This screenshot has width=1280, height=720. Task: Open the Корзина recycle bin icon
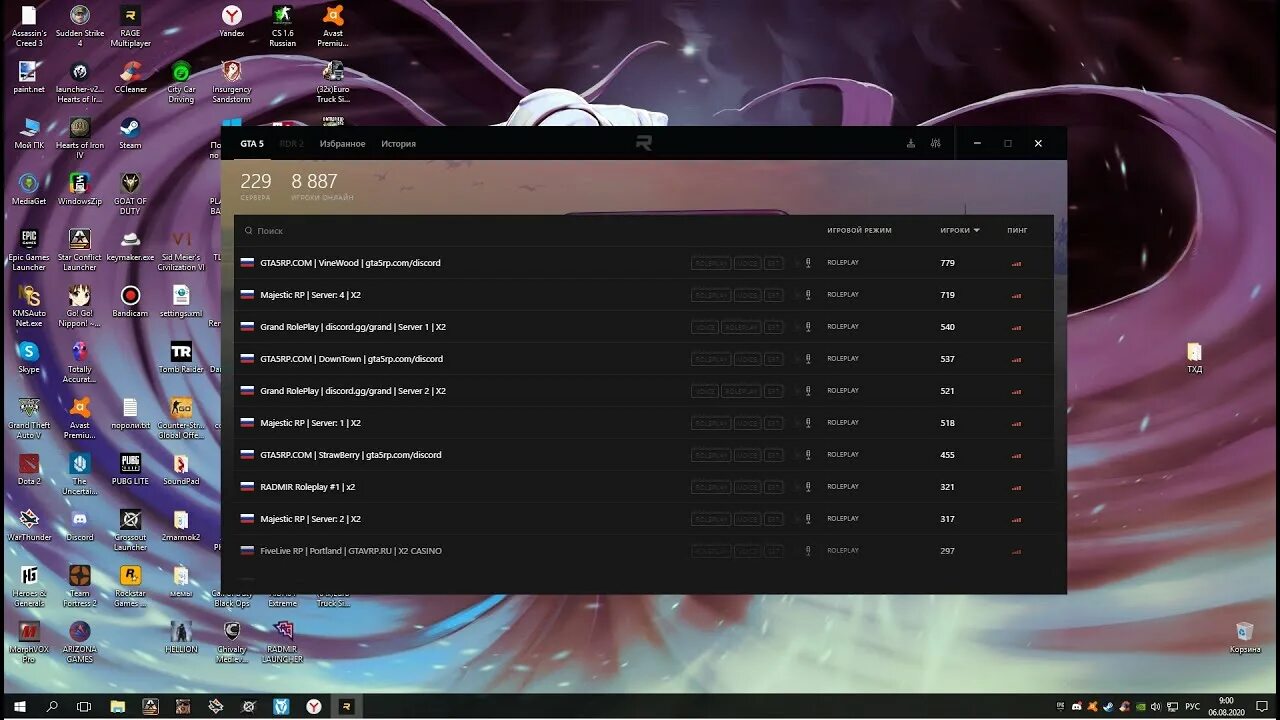click(1244, 637)
